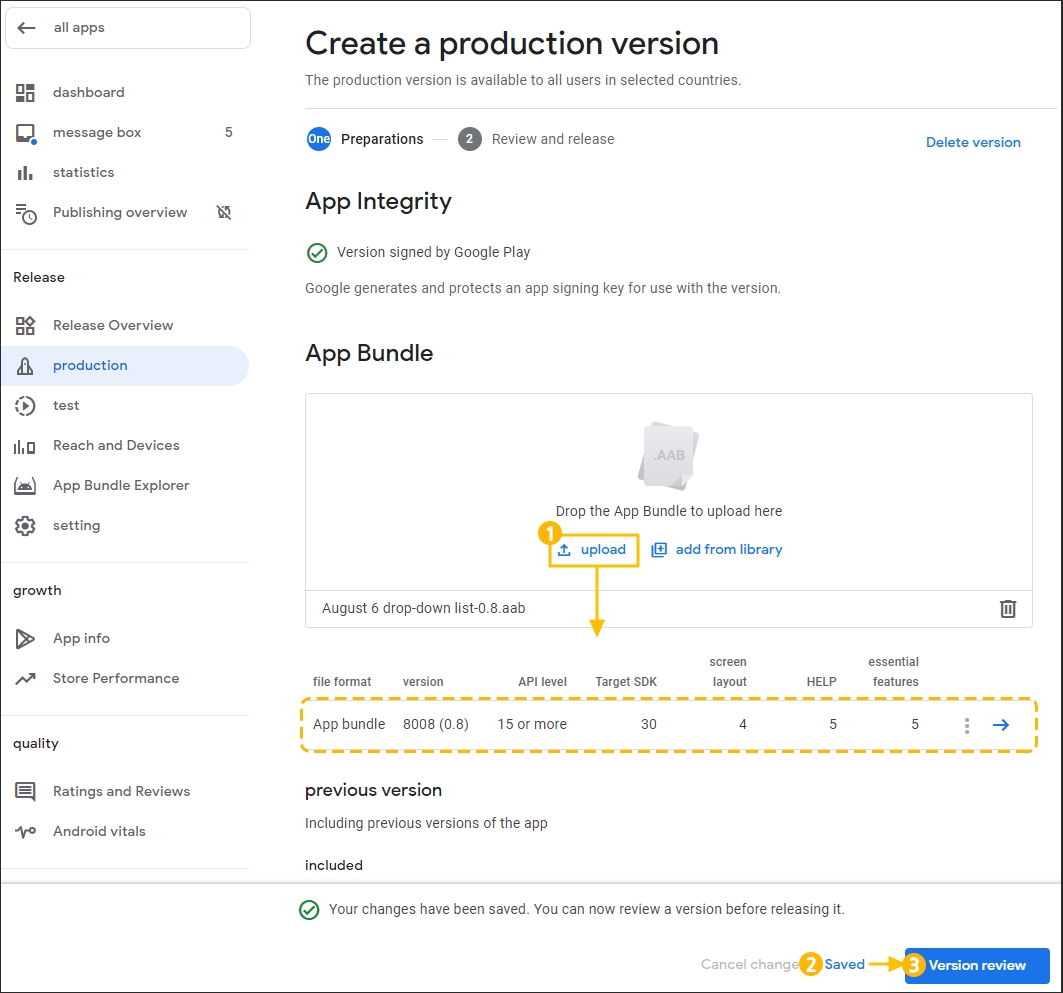Click screen layout value 4
This screenshot has height=993, width=1063.
(x=743, y=725)
